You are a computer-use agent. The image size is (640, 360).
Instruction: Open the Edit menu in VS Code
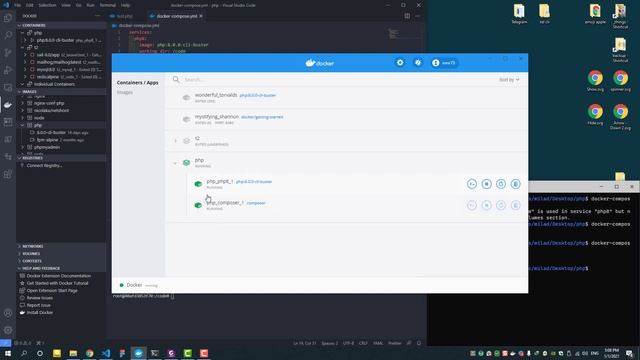(x=30, y=5)
